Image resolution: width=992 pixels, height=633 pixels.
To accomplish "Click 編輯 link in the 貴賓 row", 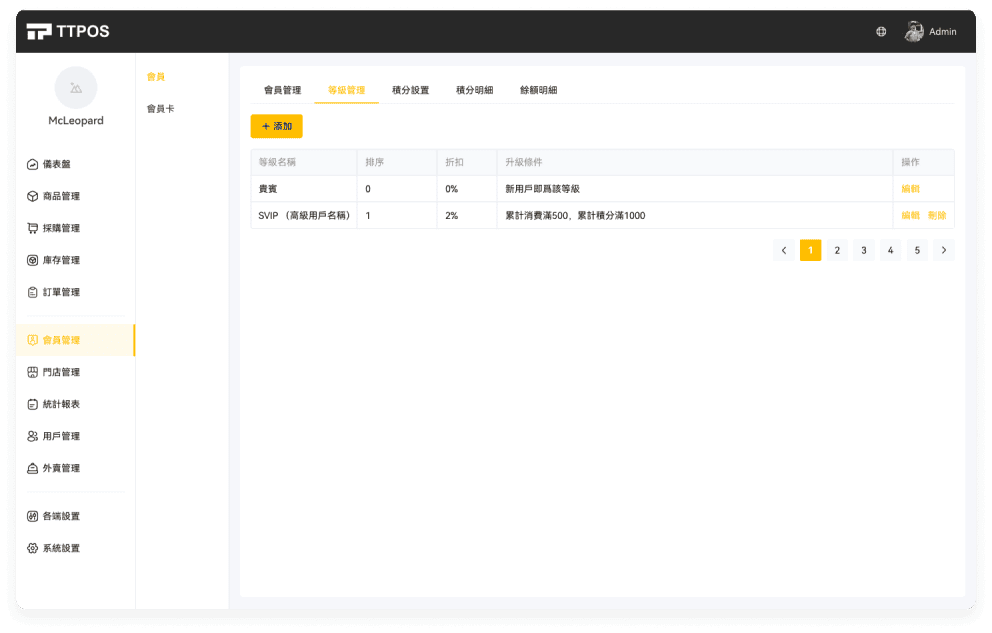I will point(910,189).
